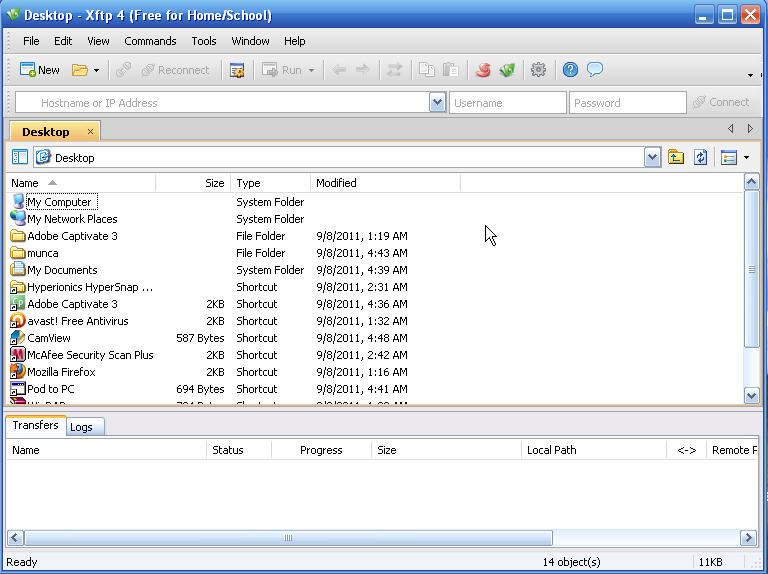Open the File menu
The width and height of the screenshot is (768, 574).
tap(31, 41)
